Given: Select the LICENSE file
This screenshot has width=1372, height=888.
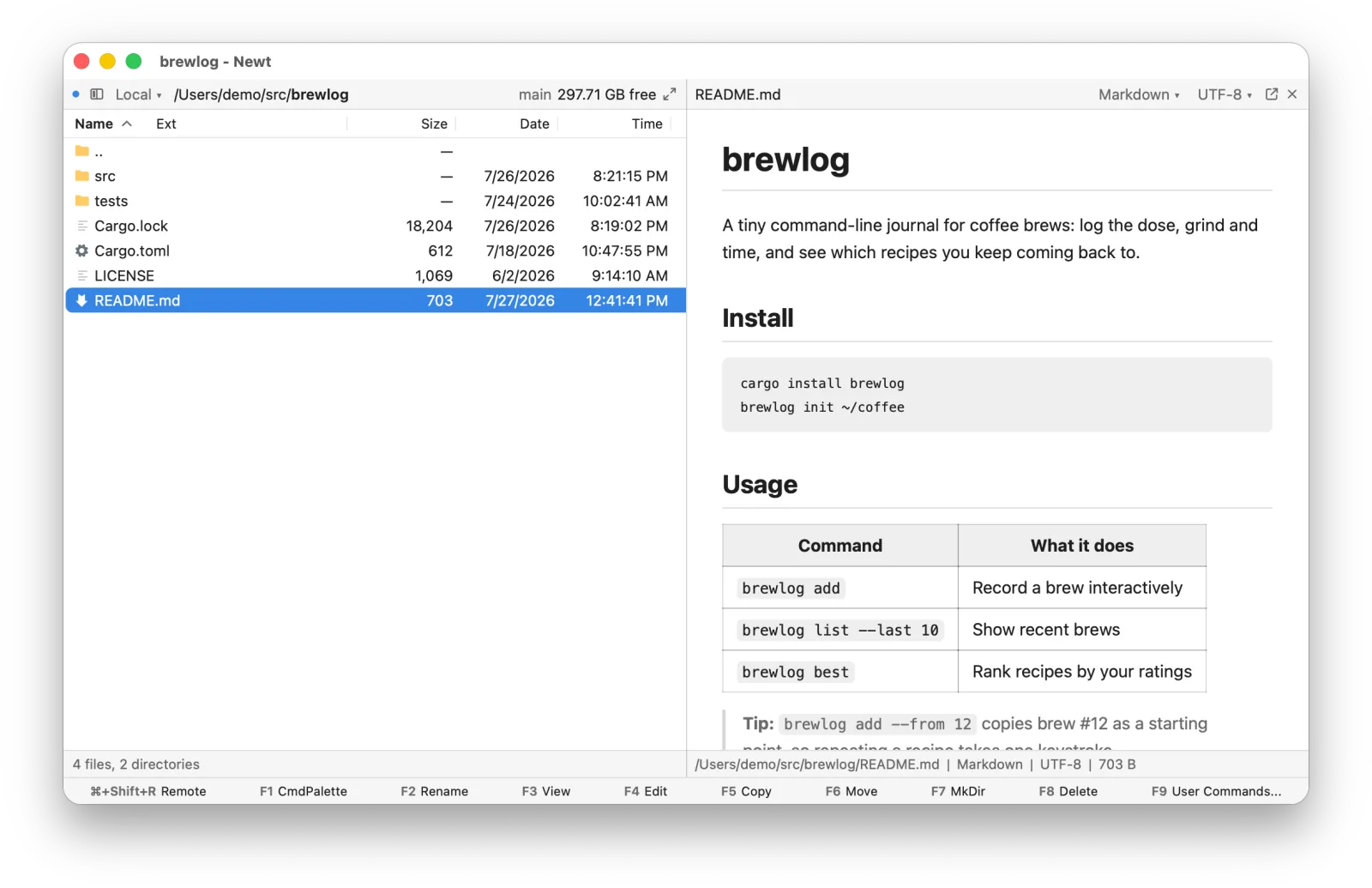Looking at the screenshot, I should (376, 275).
